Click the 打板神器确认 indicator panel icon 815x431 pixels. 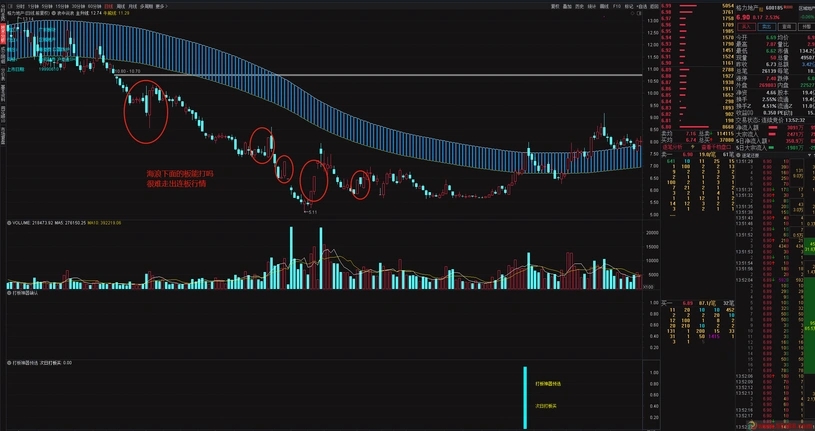(9, 293)
